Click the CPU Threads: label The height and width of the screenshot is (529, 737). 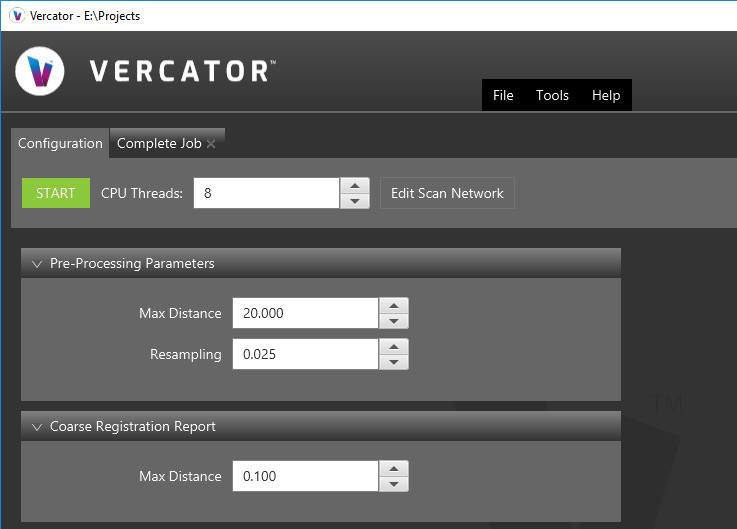coord(141,193)
